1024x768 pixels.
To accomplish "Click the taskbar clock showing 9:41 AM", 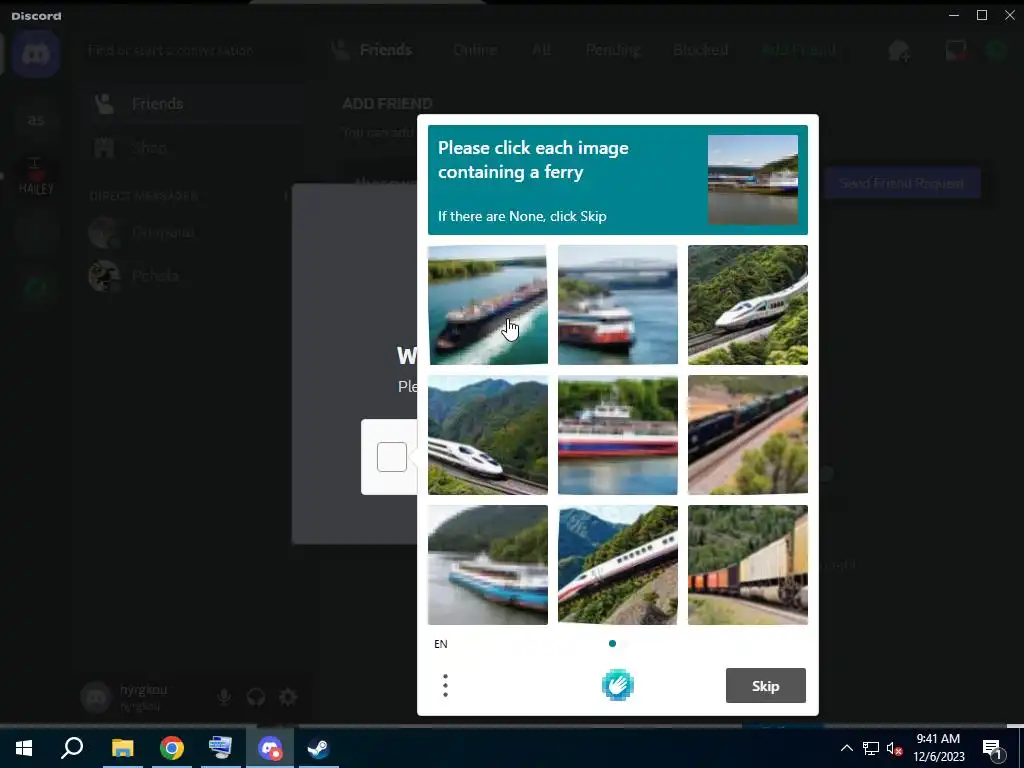I will pos(938,748).
